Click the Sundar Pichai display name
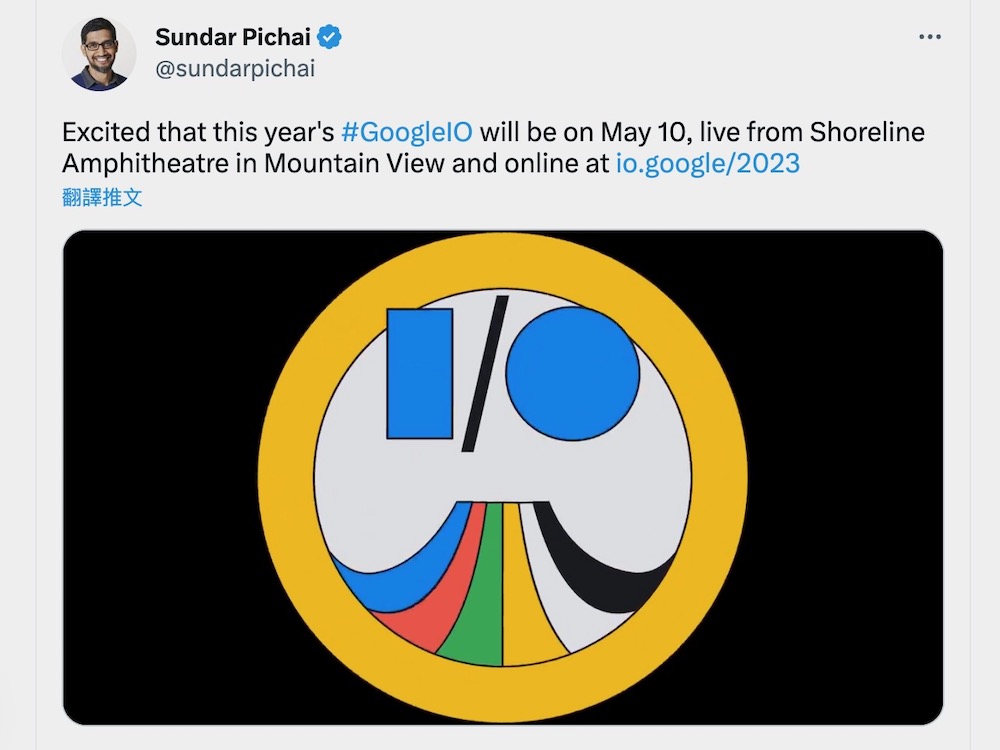This screenshot has height=750, width=1000. point(233,38)
